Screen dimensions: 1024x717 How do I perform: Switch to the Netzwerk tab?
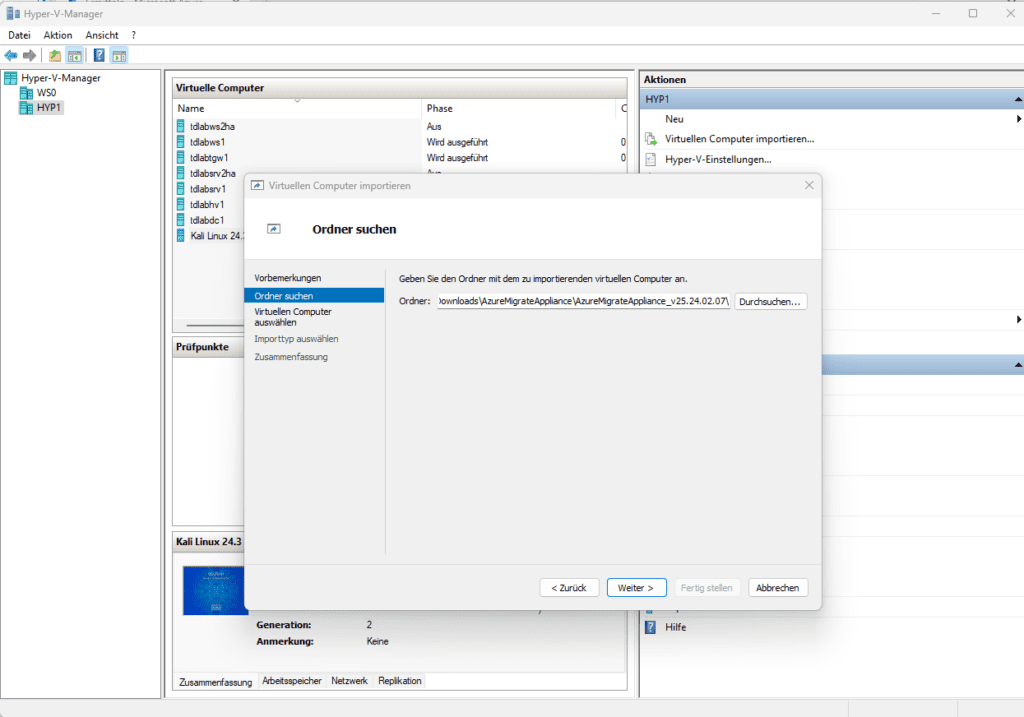[x=349, y=680]
